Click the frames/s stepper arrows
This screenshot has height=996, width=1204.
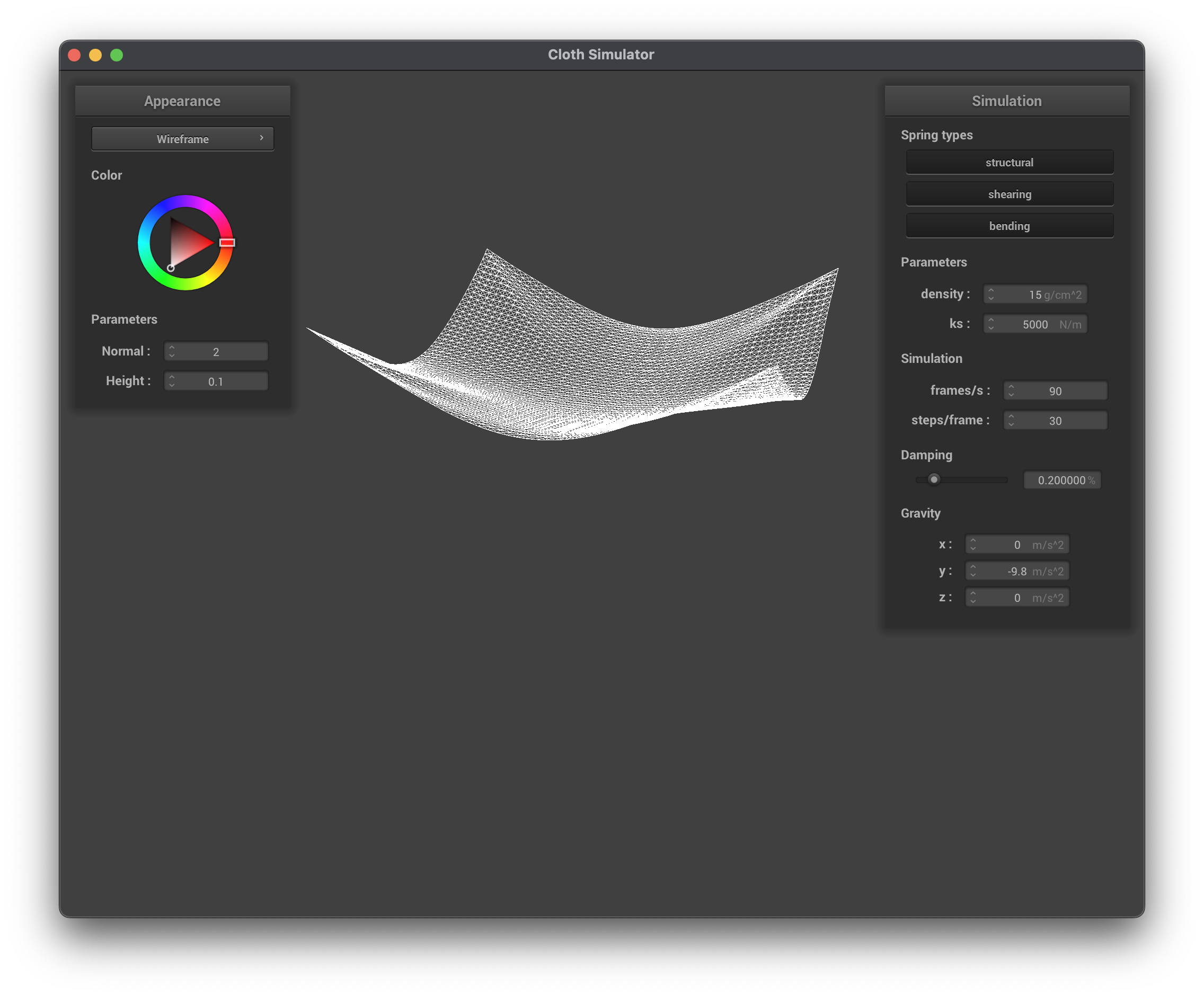[x=1011, y=391]
